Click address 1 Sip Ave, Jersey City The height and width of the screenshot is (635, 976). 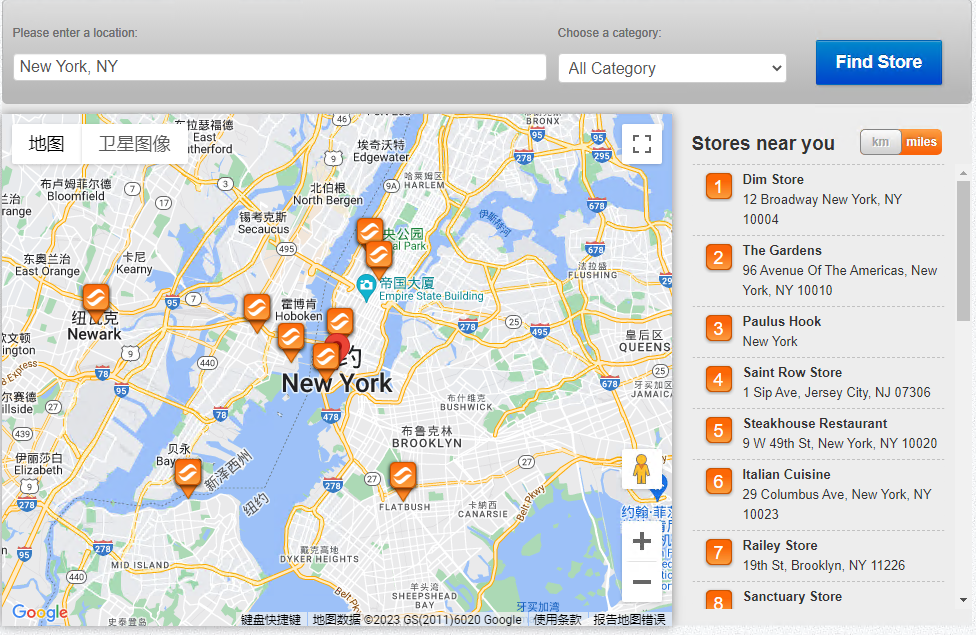pos(837,393)
